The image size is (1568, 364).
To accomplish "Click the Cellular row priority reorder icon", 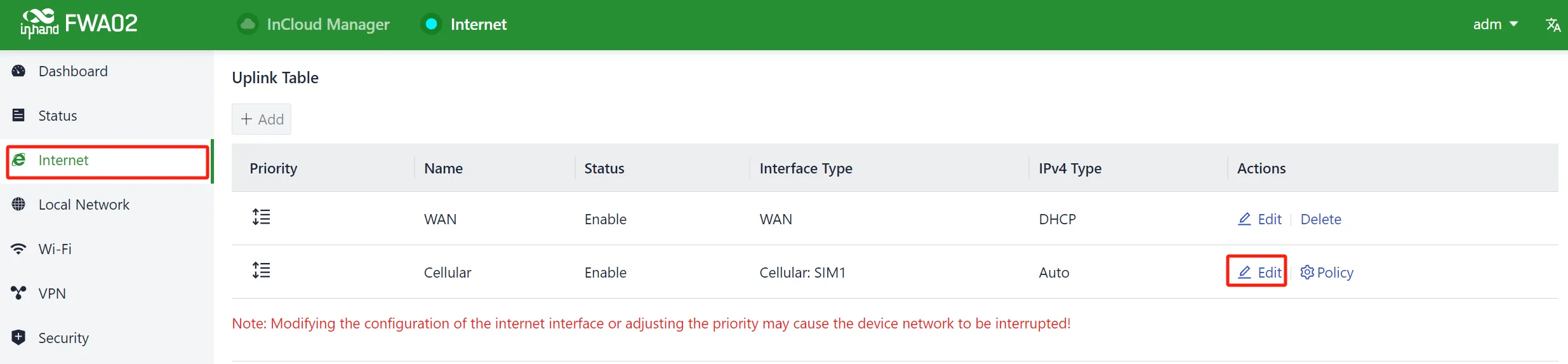I will coord(261,271).
